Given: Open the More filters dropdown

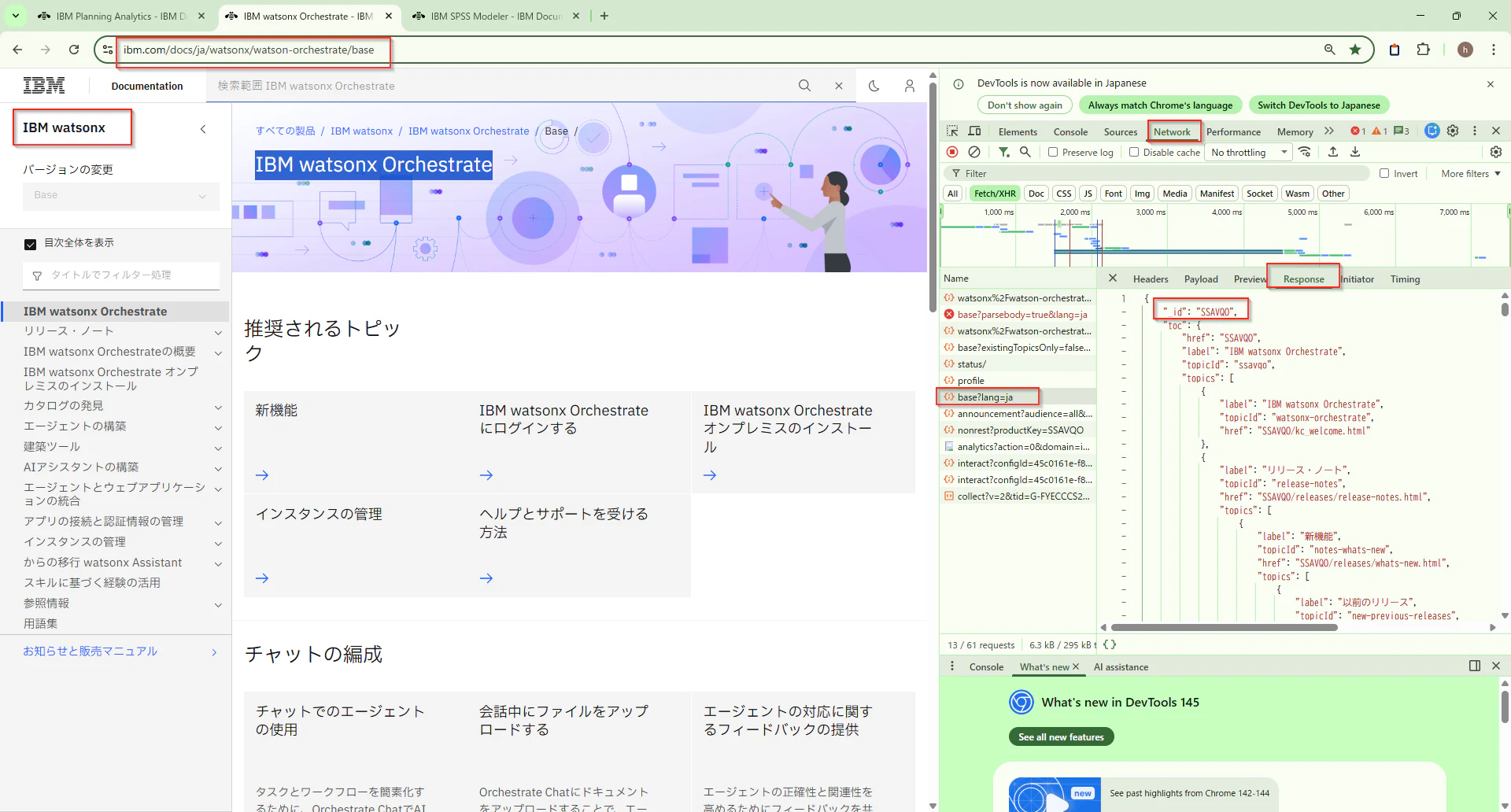Looking at the screenshot, I should pyautogui.click(x=1471, y=174).
